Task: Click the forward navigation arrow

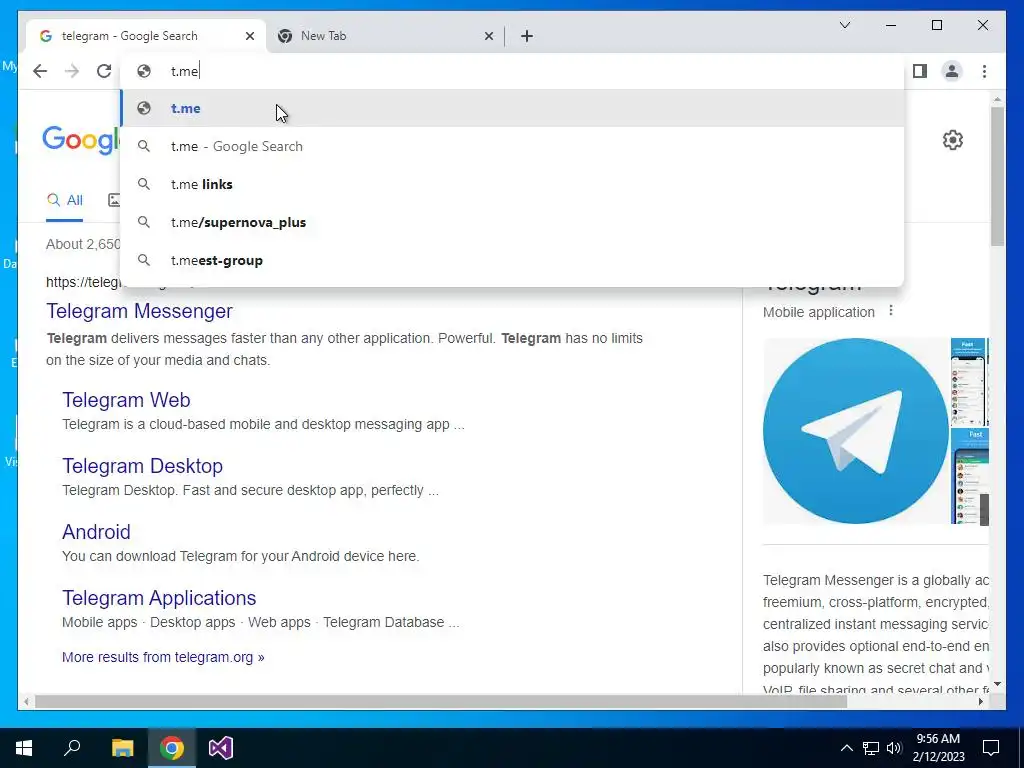Action: point(72,71)
